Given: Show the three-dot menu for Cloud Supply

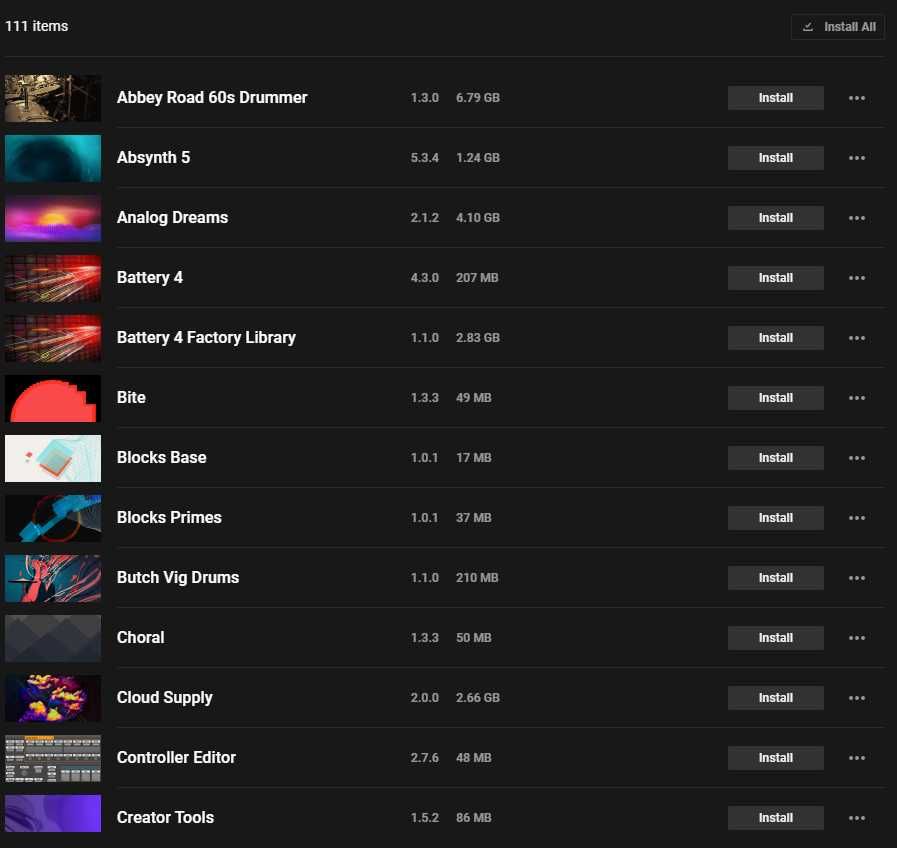Looking at the screenshot, I should 856,698.
